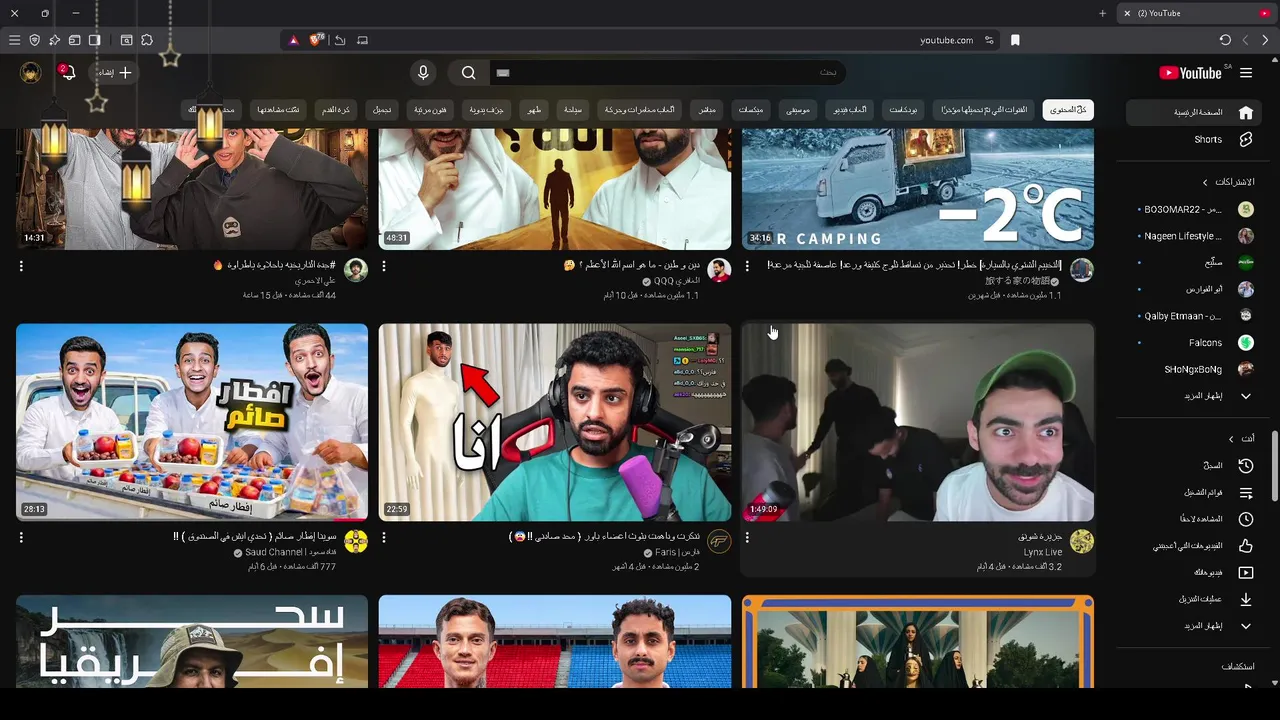Open the notifications bell
The height and width of the screenshot is (720, 1280).
pyautogui.click(x=67, y=73)
